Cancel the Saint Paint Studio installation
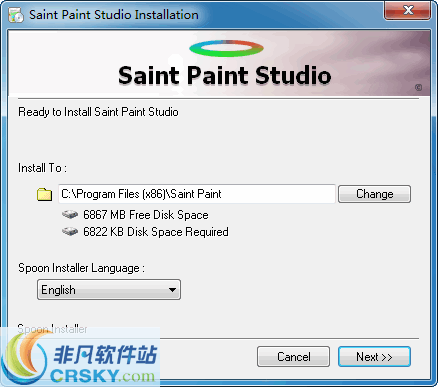 (x=293, y=357)
